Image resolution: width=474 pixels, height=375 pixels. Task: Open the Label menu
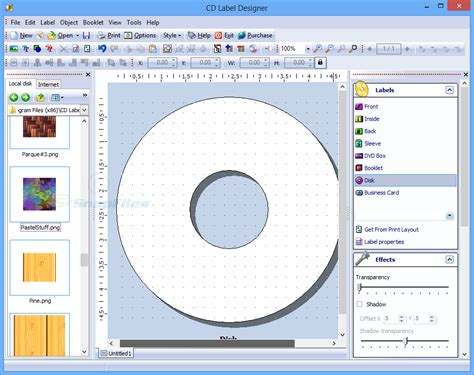[48, 22]
